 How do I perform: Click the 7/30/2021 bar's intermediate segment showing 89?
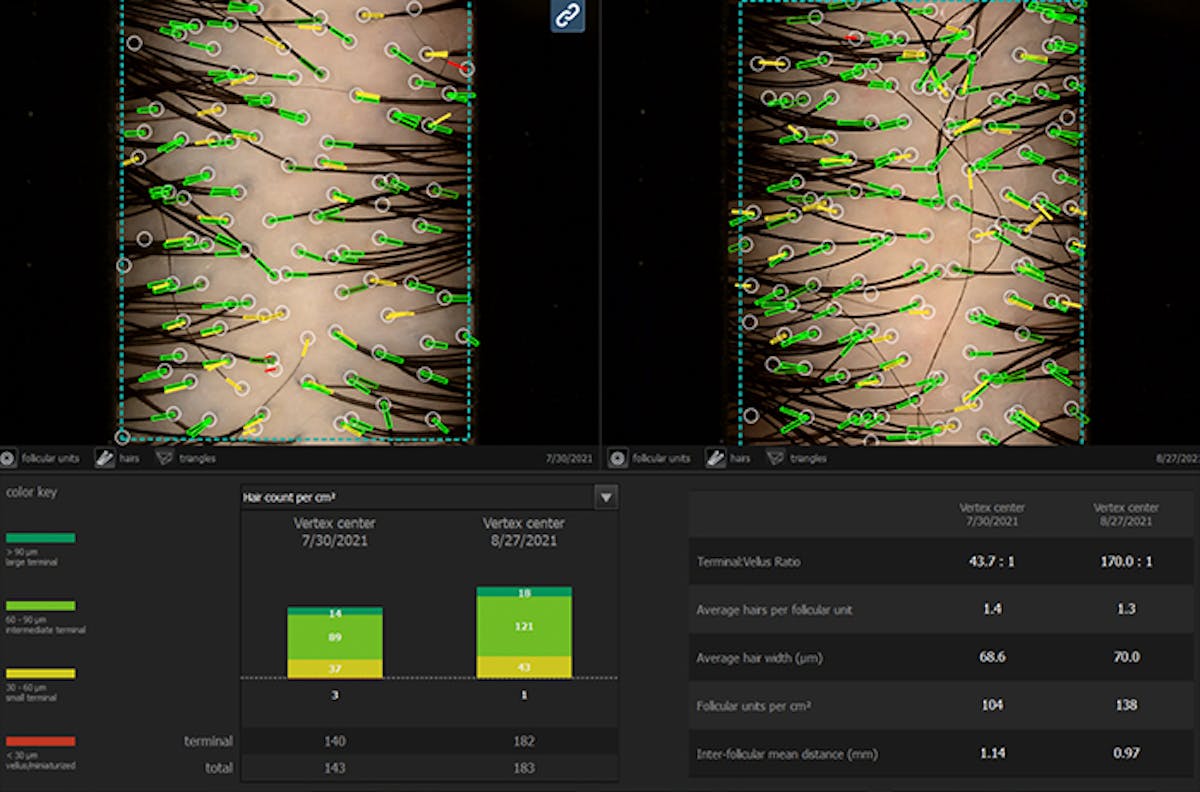(334, 635)
